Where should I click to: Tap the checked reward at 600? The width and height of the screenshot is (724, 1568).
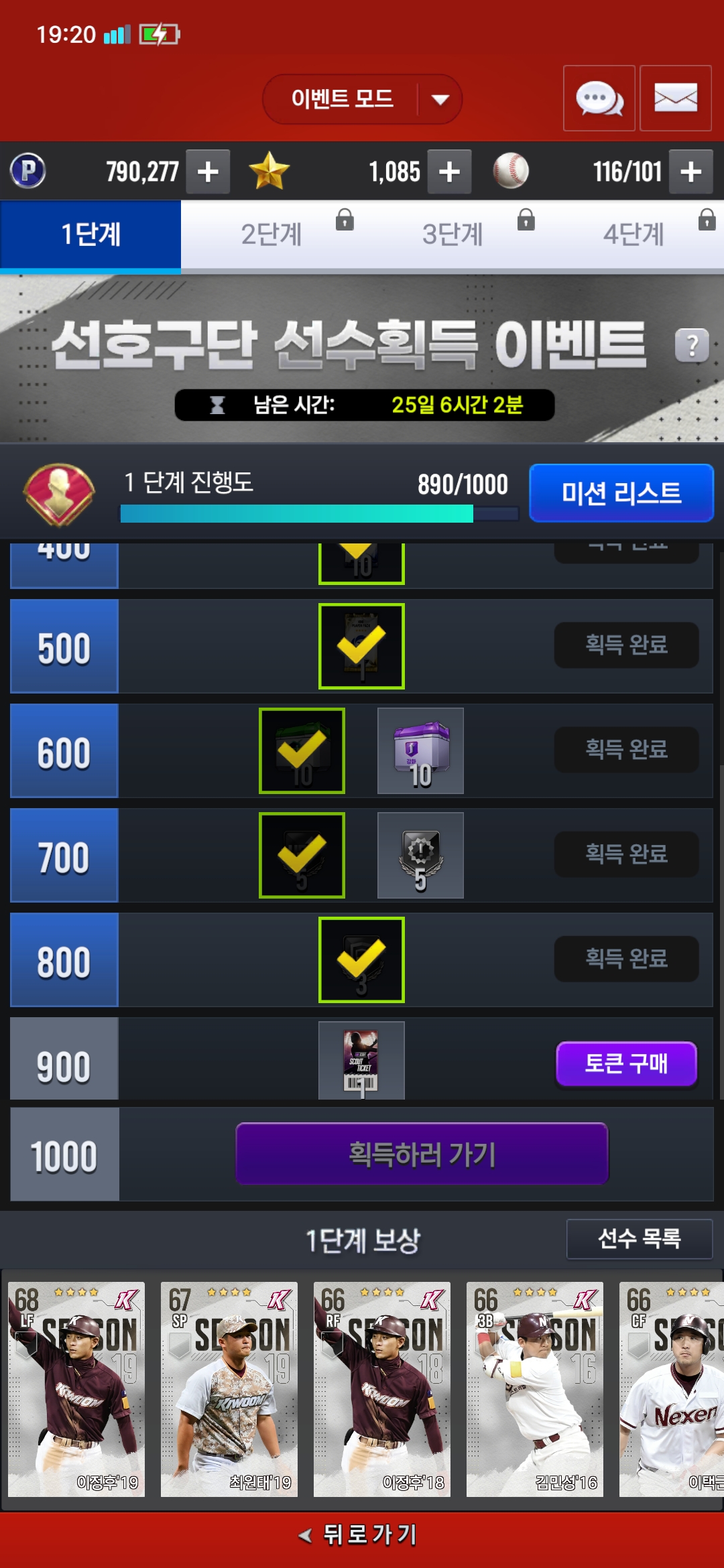[302, 751]
